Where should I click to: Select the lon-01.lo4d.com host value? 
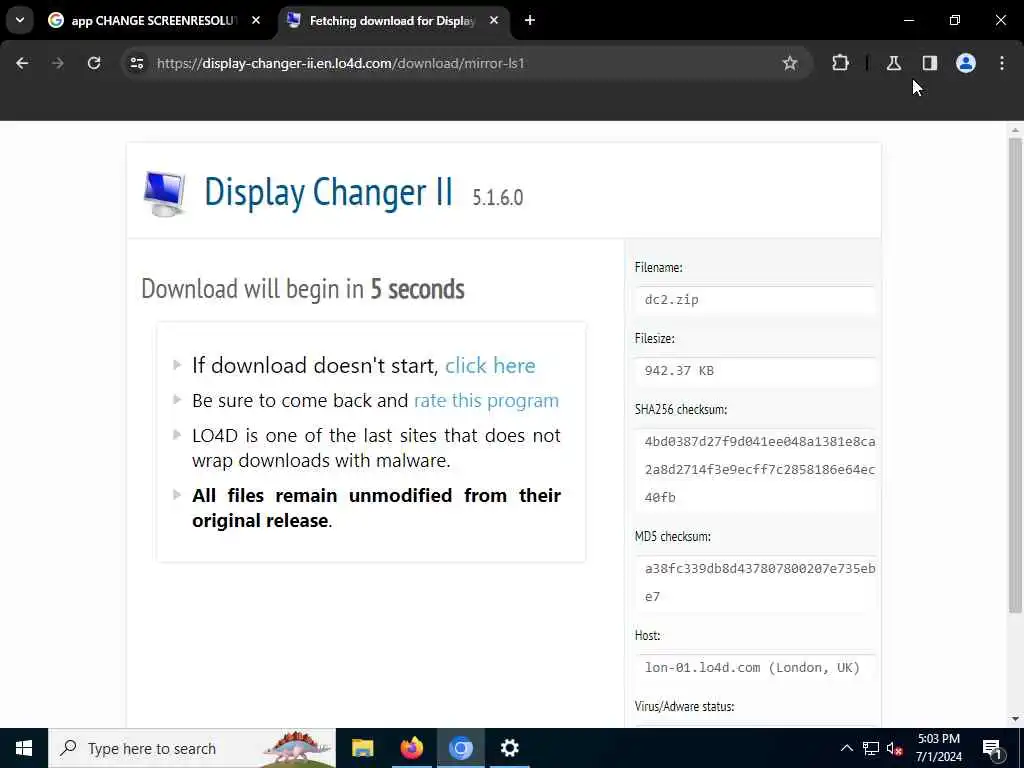pyautogui.click(x=754, y=667)
